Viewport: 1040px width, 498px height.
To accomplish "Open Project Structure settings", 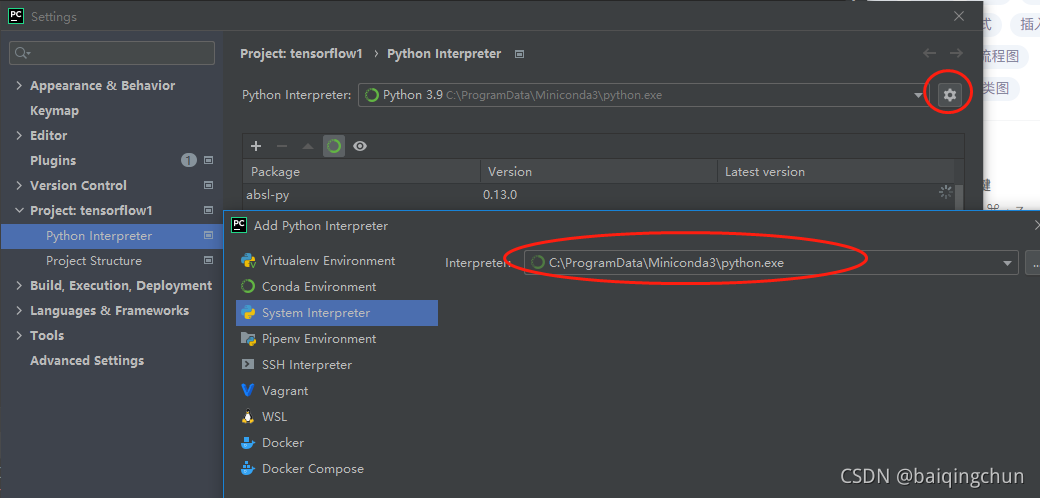I will coord(94,261).
